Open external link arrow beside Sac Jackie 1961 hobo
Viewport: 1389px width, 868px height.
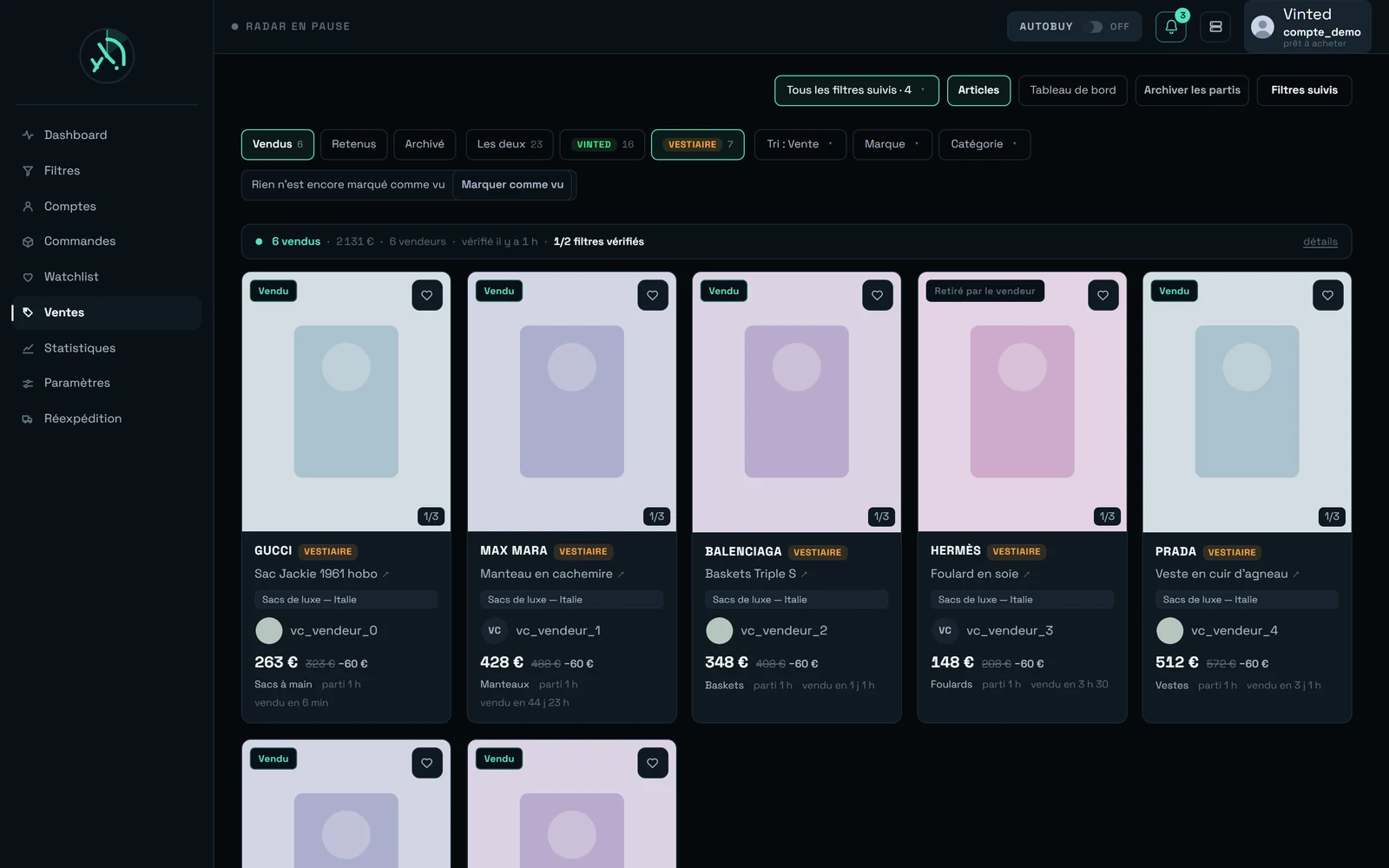click(386, 575)
